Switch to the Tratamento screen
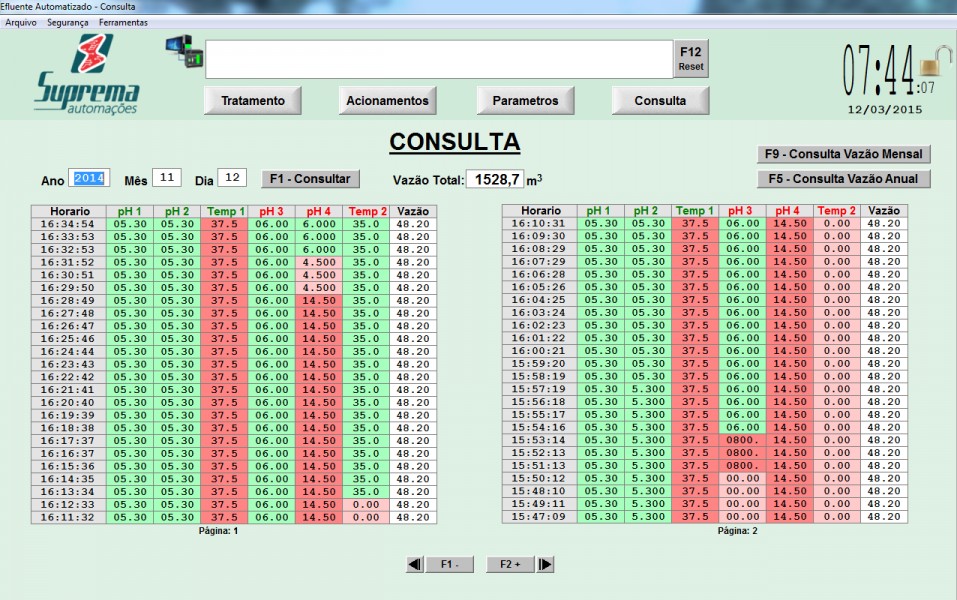 pos(253,101)
